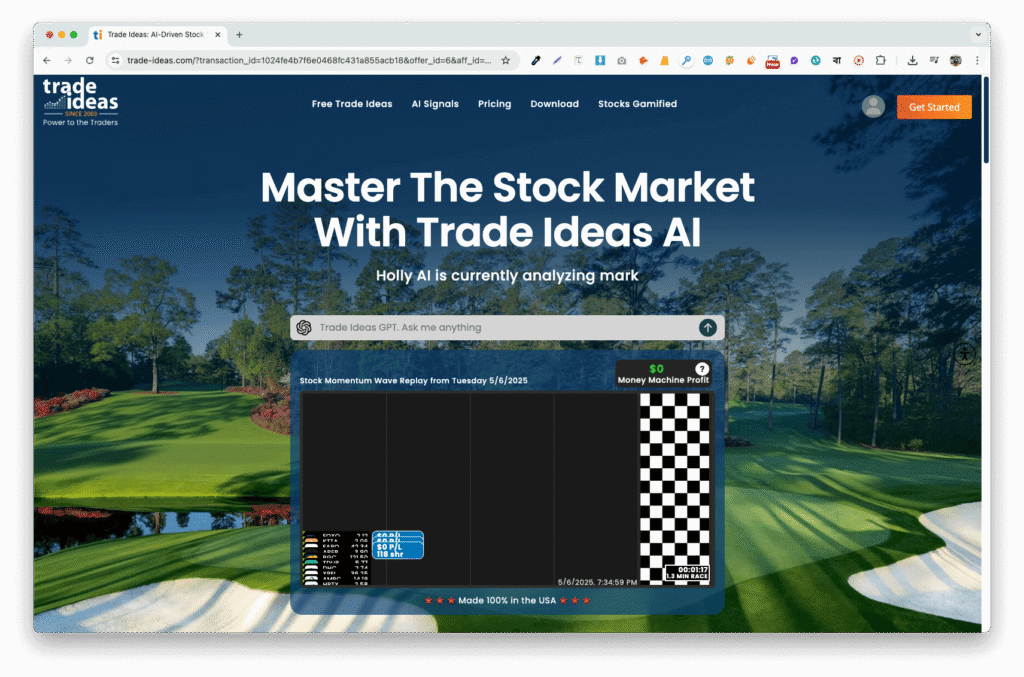Click the Trade Ideas logo
The width and height of the screenshot is (1024, 677).
click(80, 101)
